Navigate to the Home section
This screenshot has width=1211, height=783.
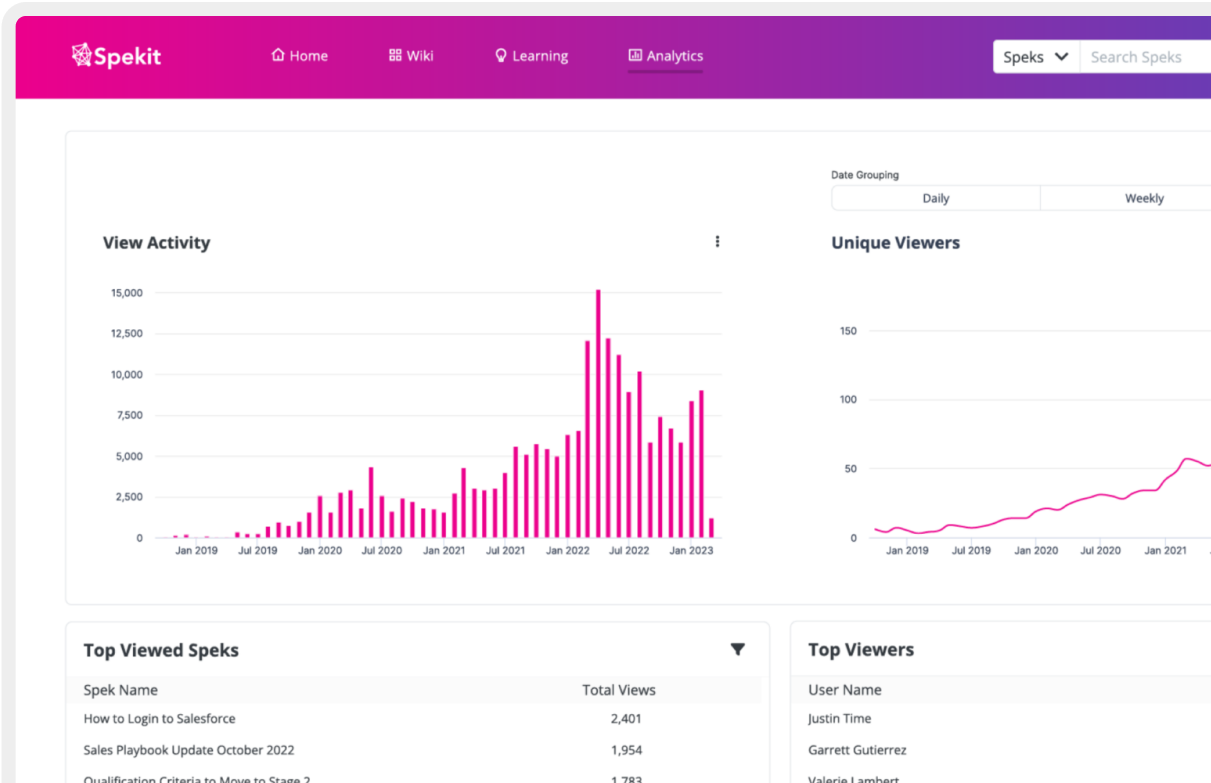pyautogui.click(x=299, y=55)
